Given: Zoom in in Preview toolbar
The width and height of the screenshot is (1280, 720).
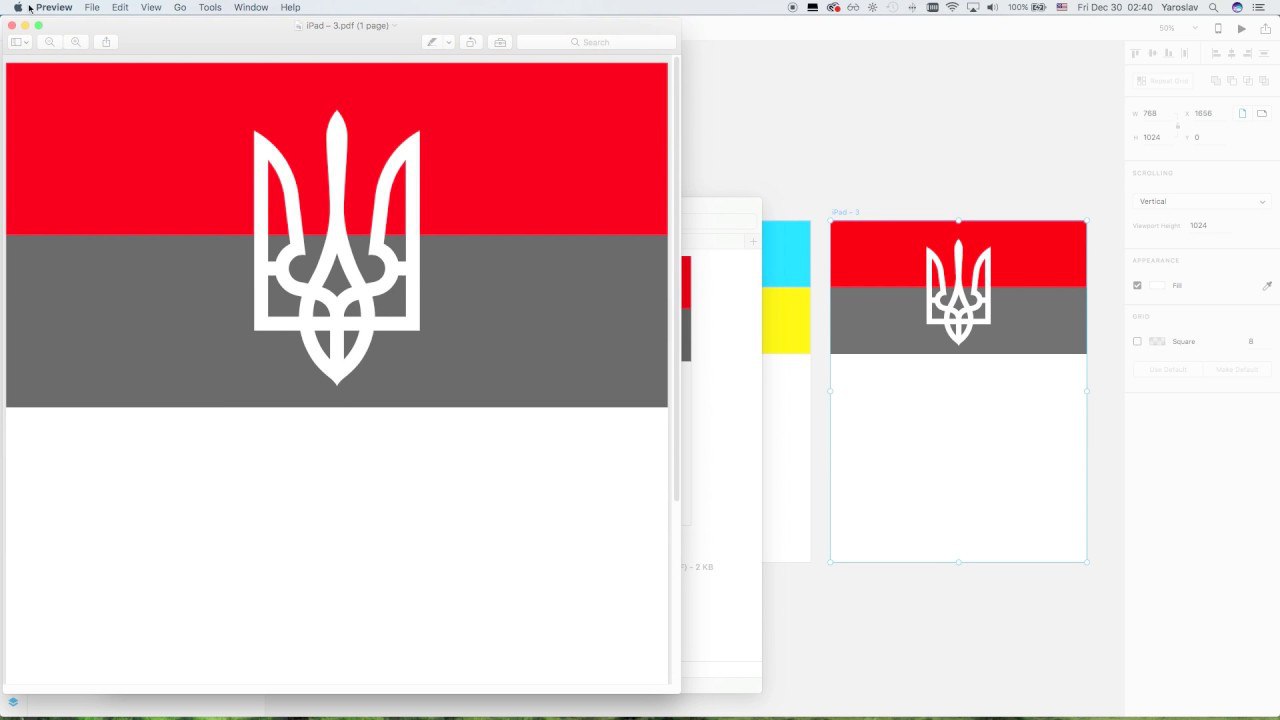Looking at the screenshot, I should 76,42.
